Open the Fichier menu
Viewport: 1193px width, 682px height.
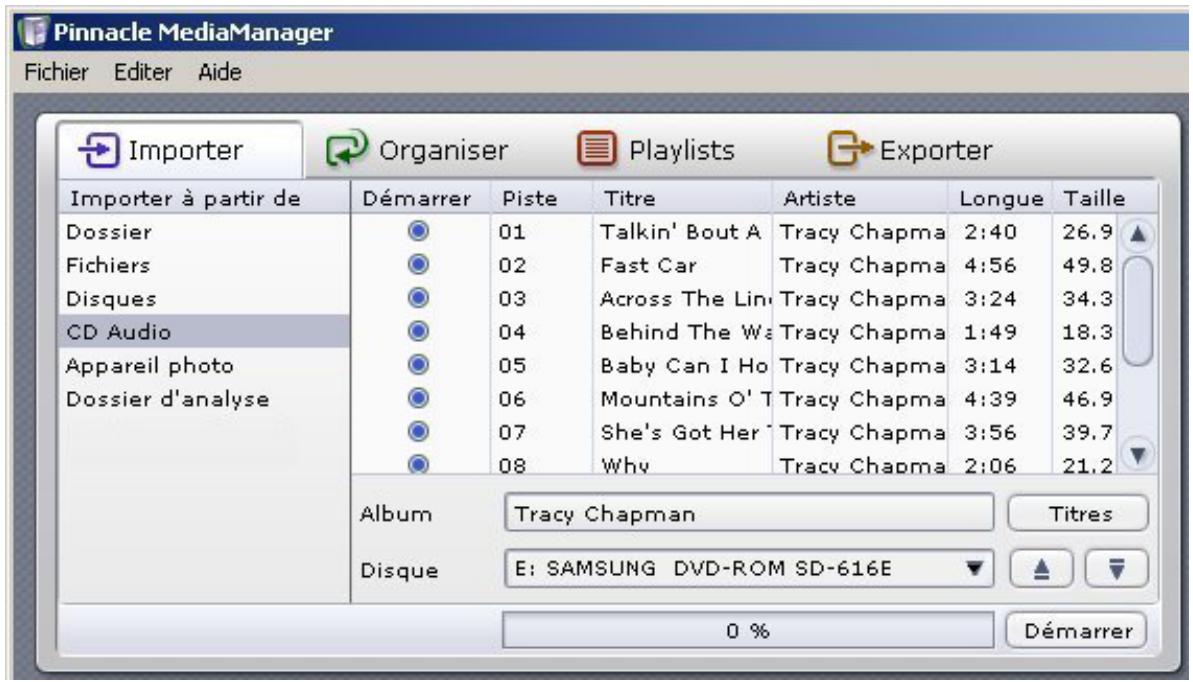[x=56, y=72]
